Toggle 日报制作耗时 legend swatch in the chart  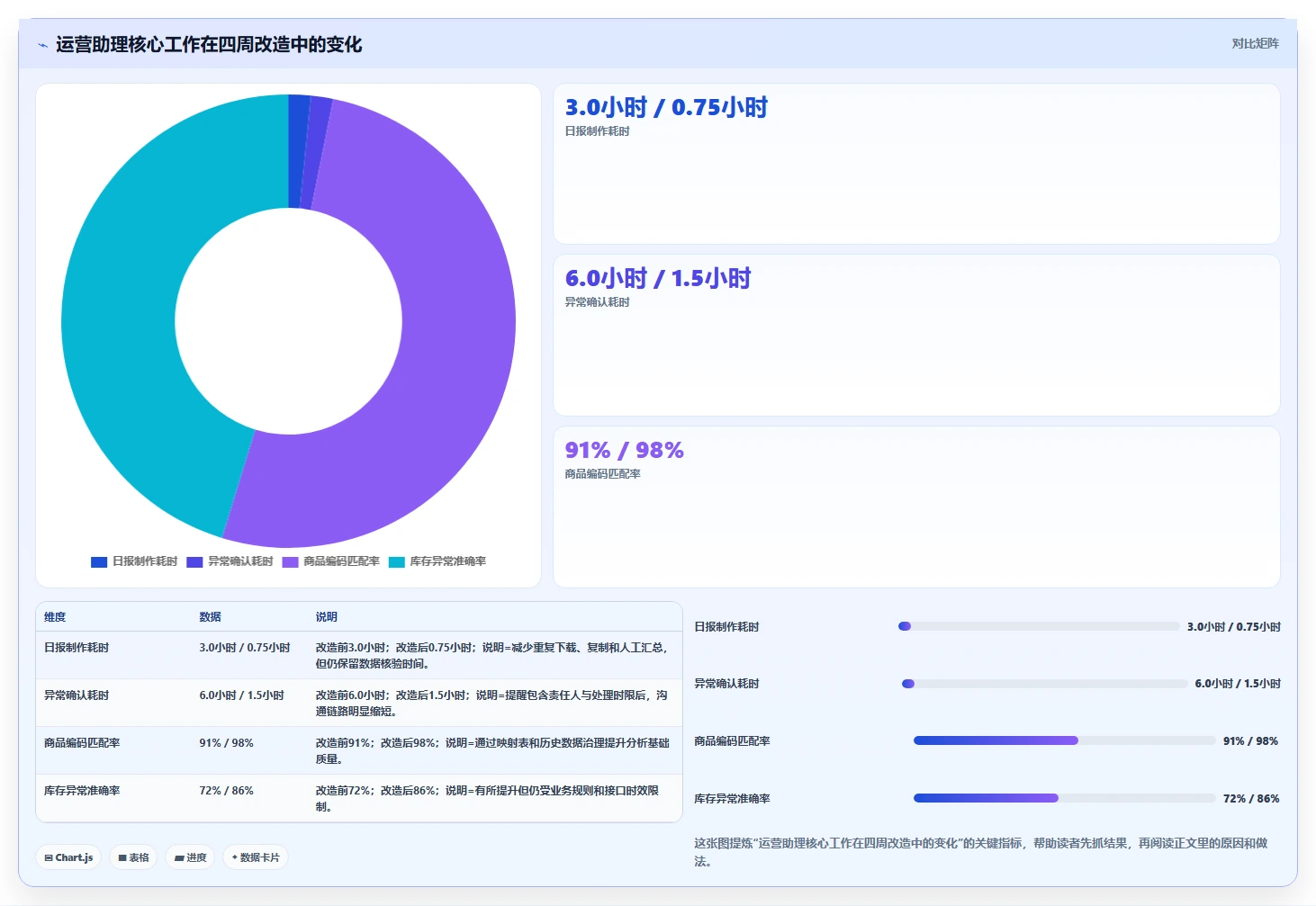(99, 561)
